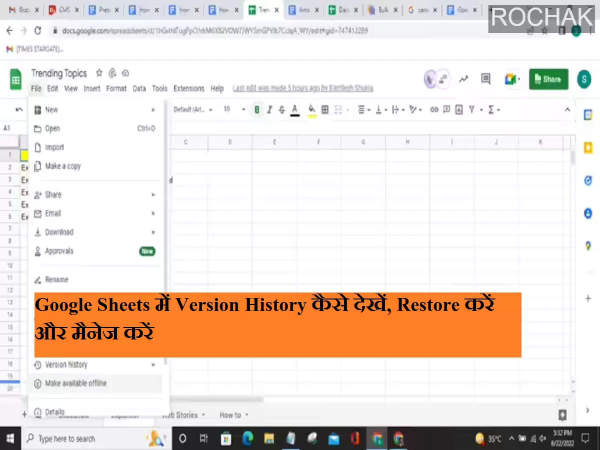Choose Make available offline option

click(x=76, y=383)
